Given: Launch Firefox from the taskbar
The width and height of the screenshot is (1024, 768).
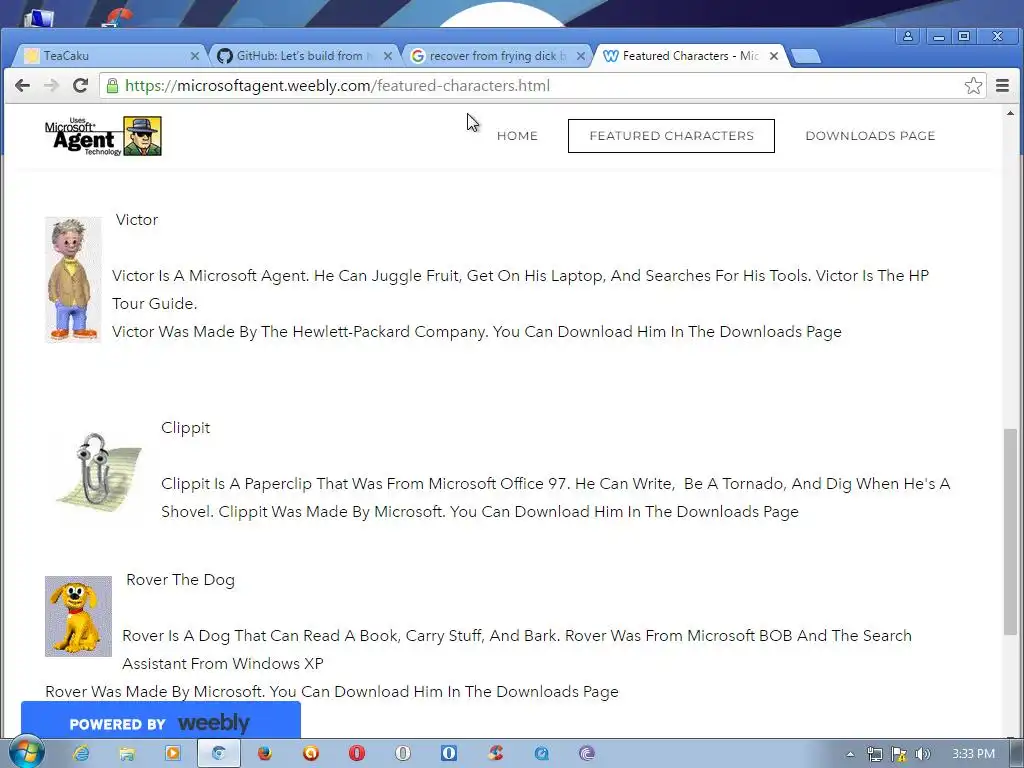Looking at the screenshot, I should (x=264, y=754).
